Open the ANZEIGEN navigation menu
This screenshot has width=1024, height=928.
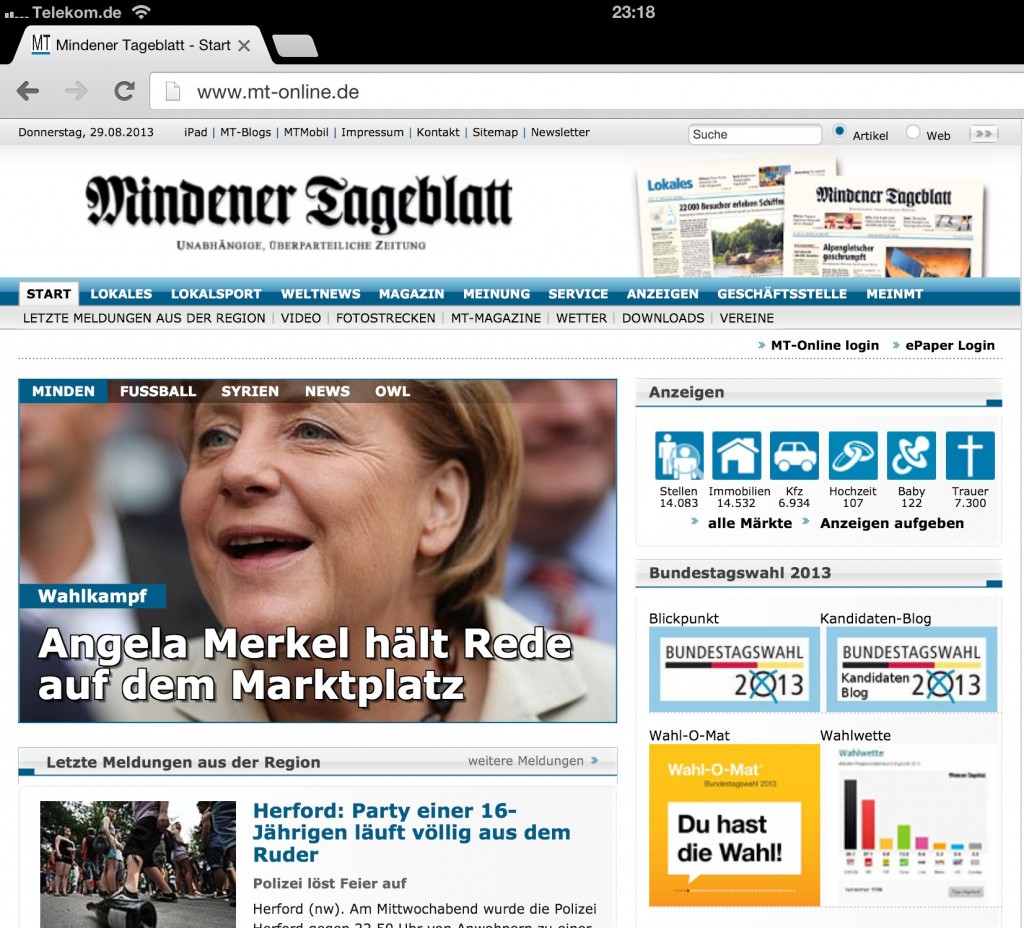coord(663,294)
